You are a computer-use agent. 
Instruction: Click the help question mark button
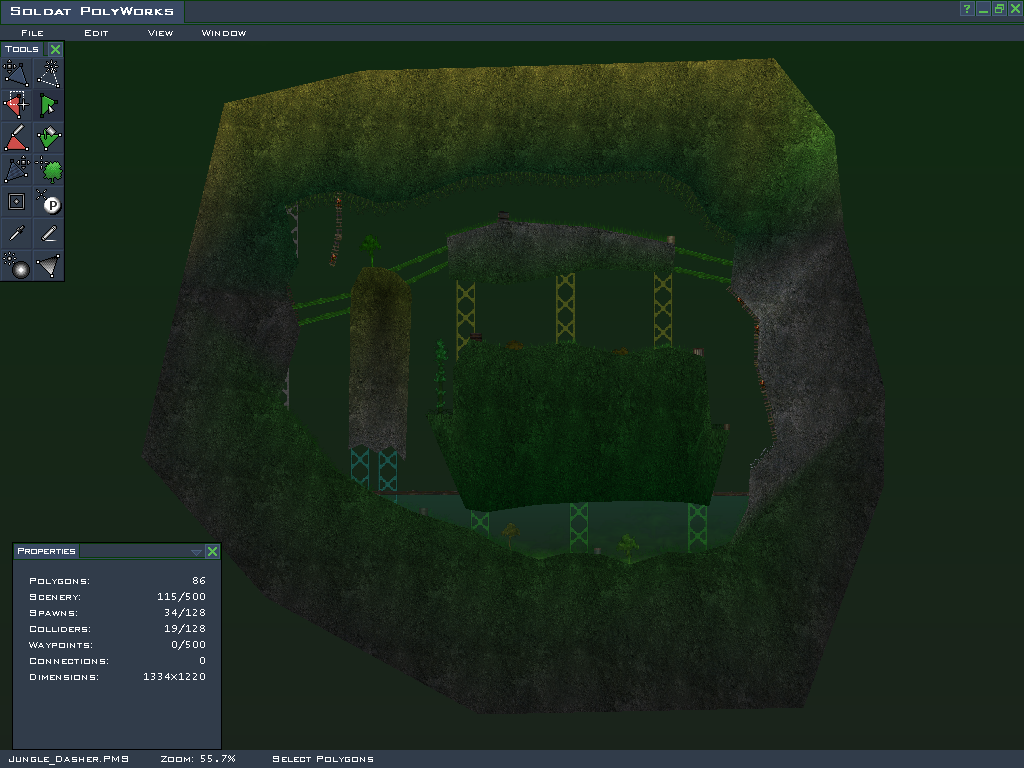pos(967,9)
